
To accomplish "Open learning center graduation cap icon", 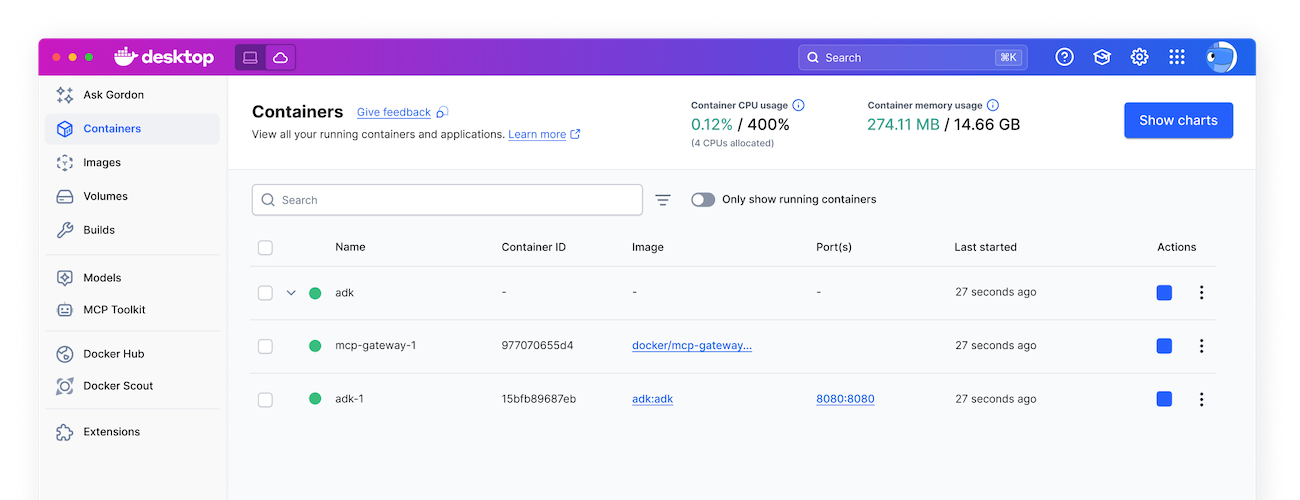I will point(1102,57).
